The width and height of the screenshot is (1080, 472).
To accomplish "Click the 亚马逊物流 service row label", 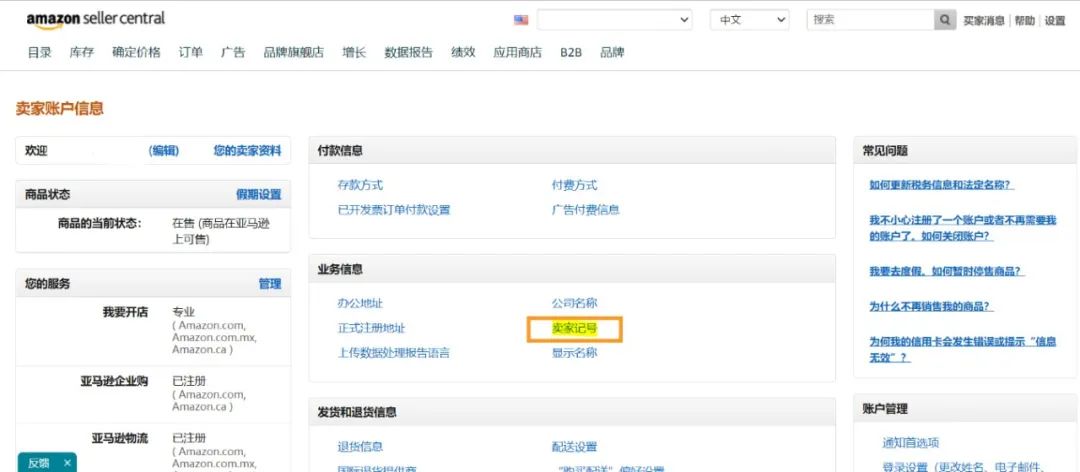I will tap(120, 438).
